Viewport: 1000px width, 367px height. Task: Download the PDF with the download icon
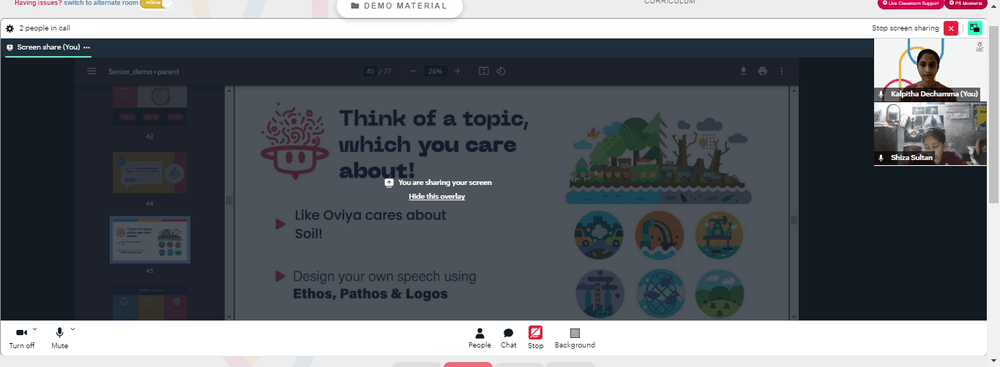click(x=743, y=71)
